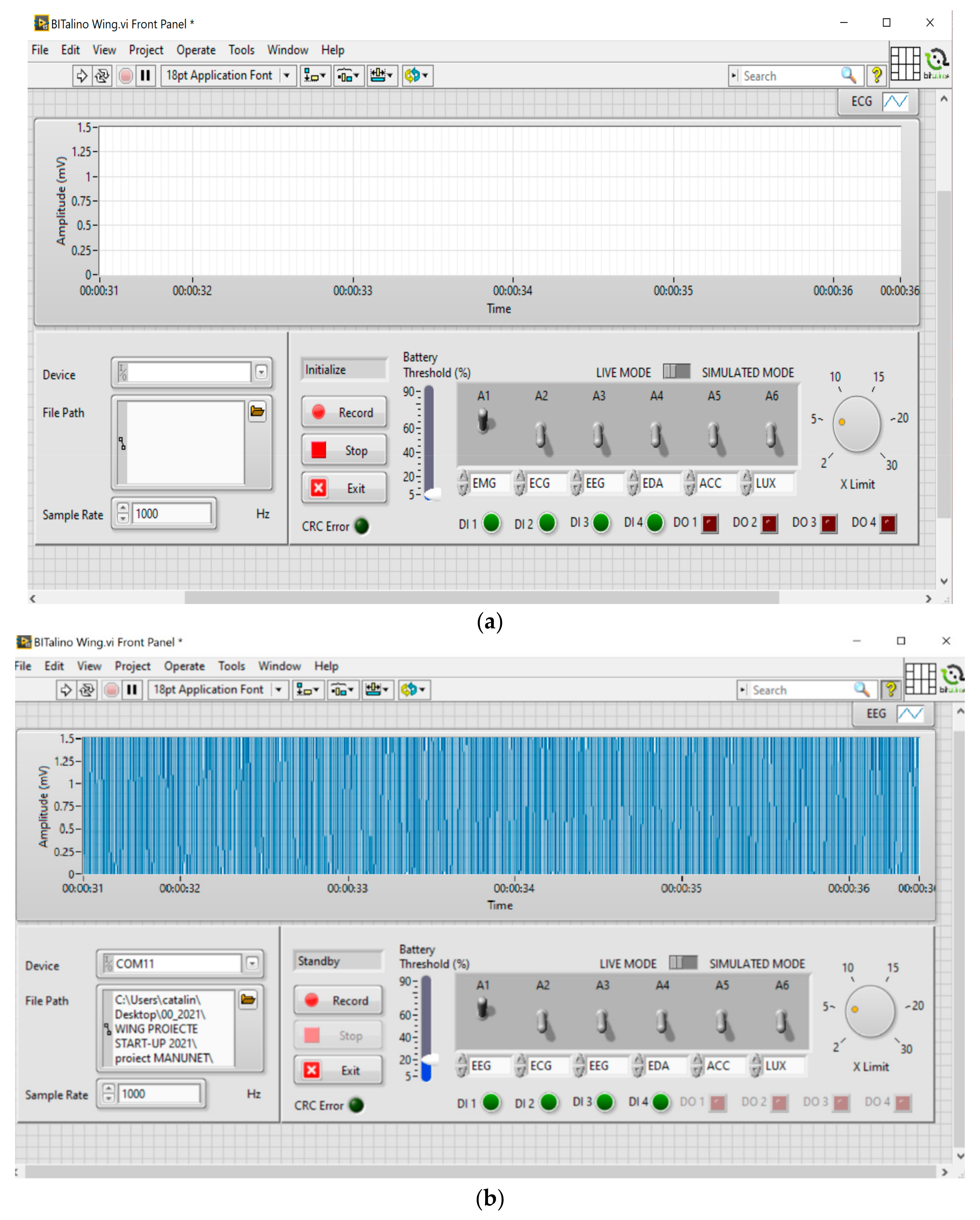Open Distribute Objects tool in panel (b)
The height and width of the screenshot is (1220, 980).
[x=343, y=689]
